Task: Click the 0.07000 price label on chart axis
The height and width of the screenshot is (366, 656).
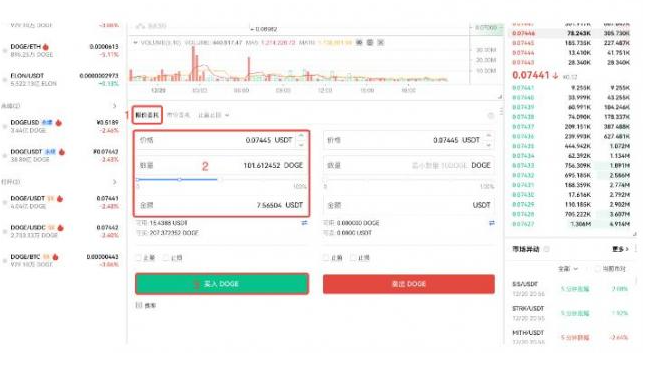Action: (487, 28)
